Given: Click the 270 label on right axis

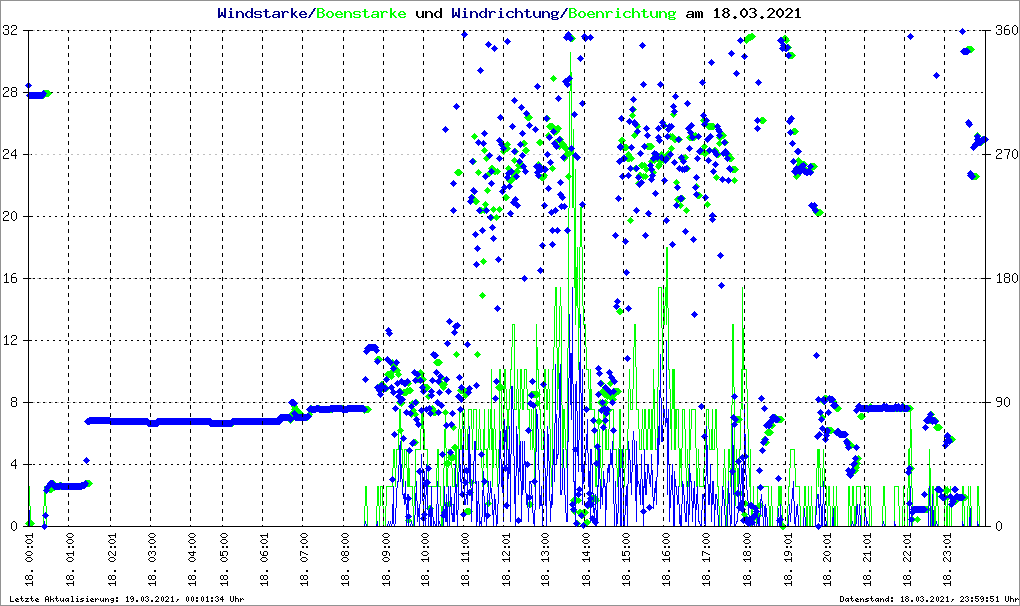Looking at the screenshot, I should (1005, 155).
